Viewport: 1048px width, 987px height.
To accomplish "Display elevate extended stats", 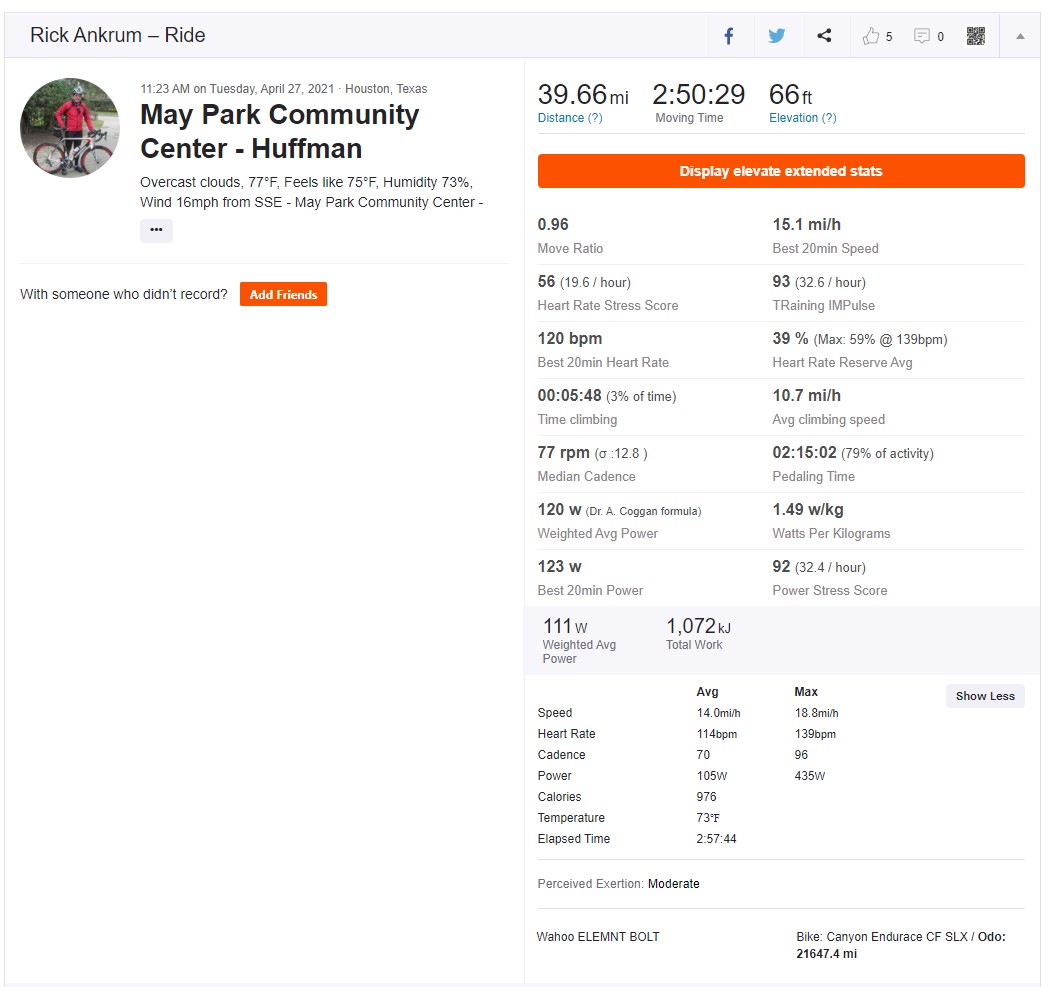I will pos(781,171).
